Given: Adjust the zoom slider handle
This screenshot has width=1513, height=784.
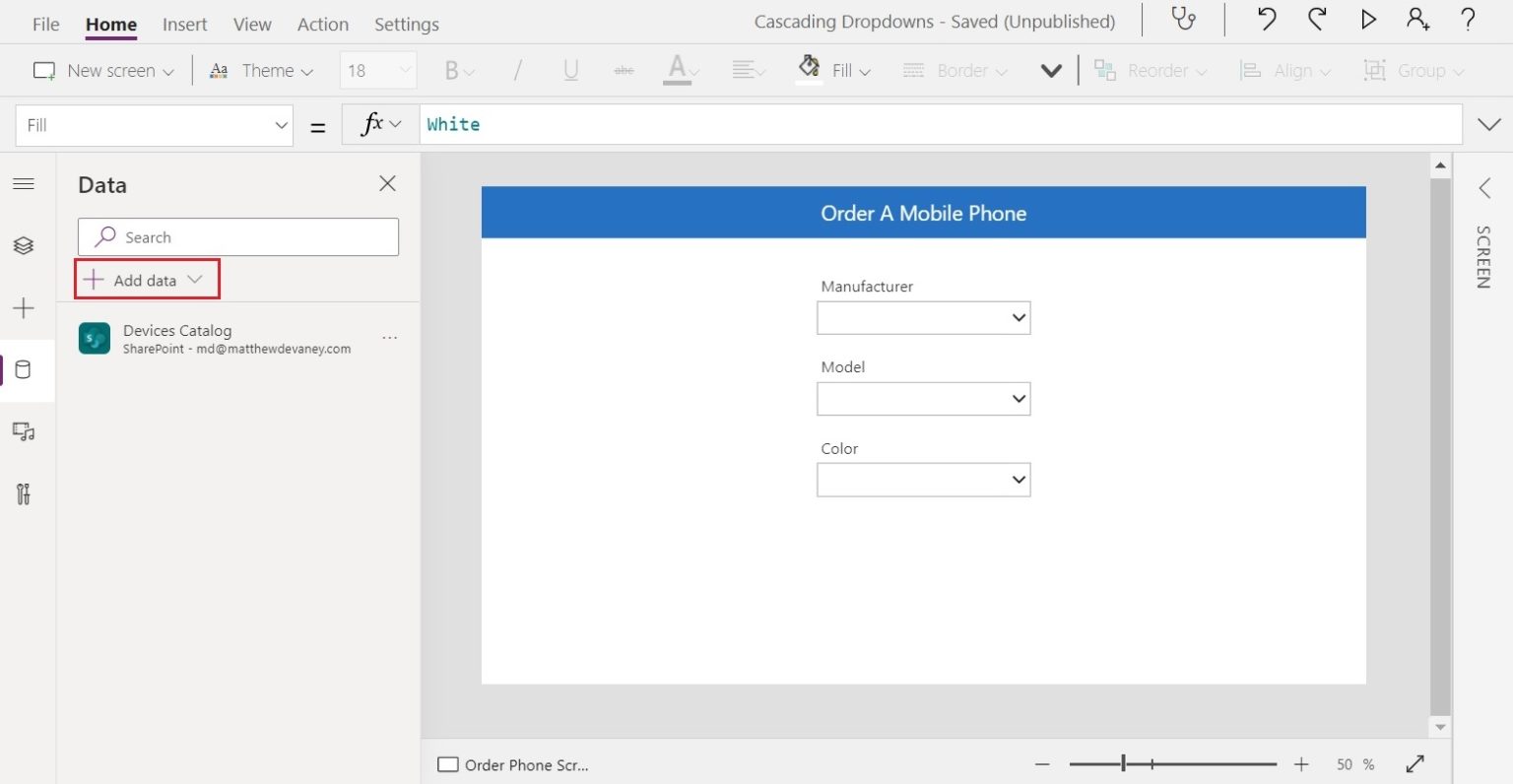Looking at the screenshot, I should coord(1124,764).
